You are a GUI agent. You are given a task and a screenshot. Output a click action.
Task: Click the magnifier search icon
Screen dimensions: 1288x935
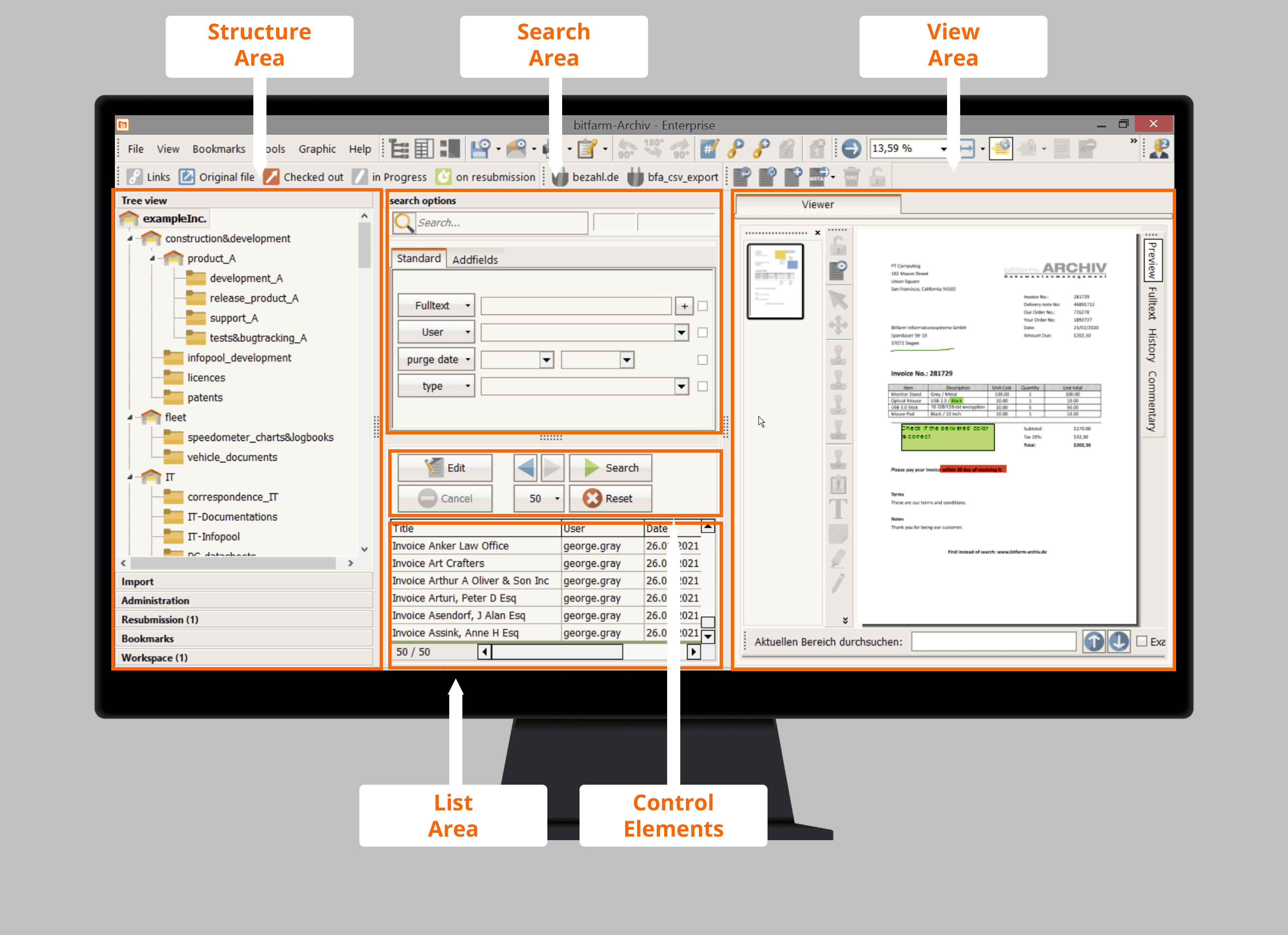click(404, 222)
